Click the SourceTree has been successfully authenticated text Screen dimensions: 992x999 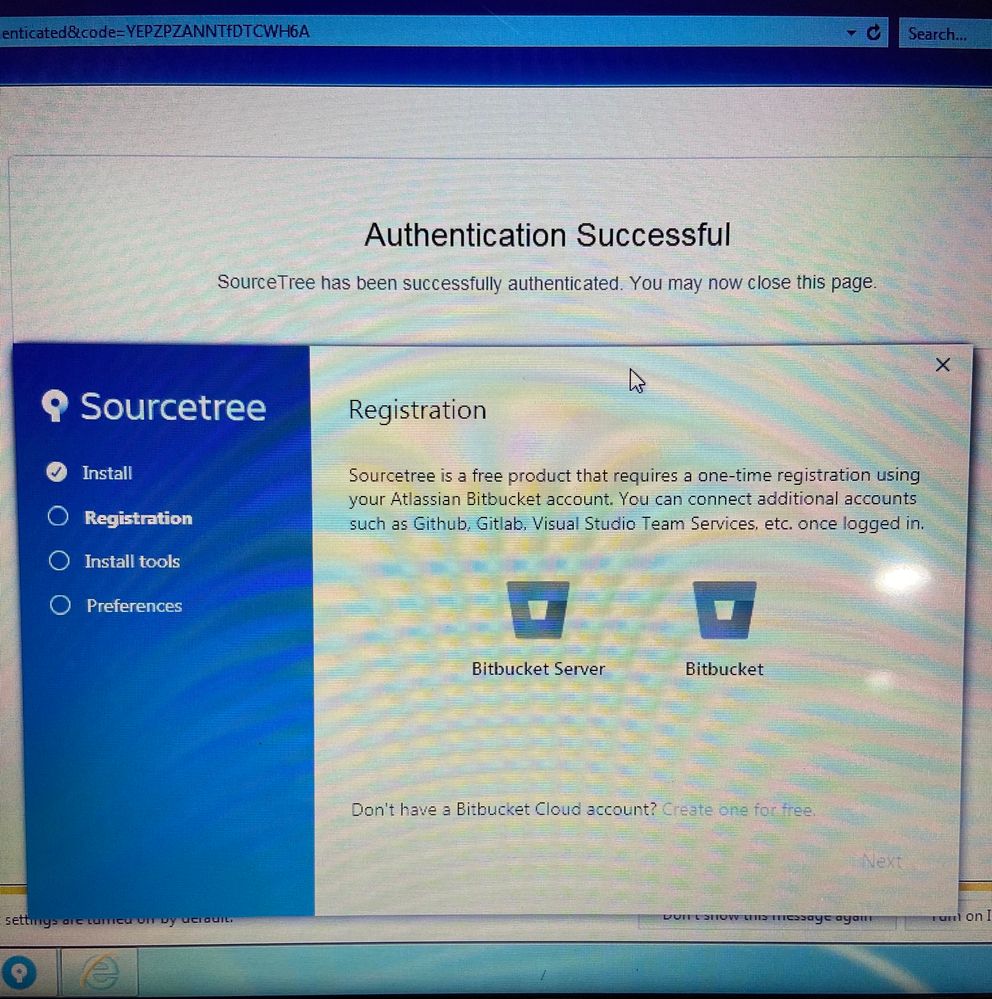[547, 282]
